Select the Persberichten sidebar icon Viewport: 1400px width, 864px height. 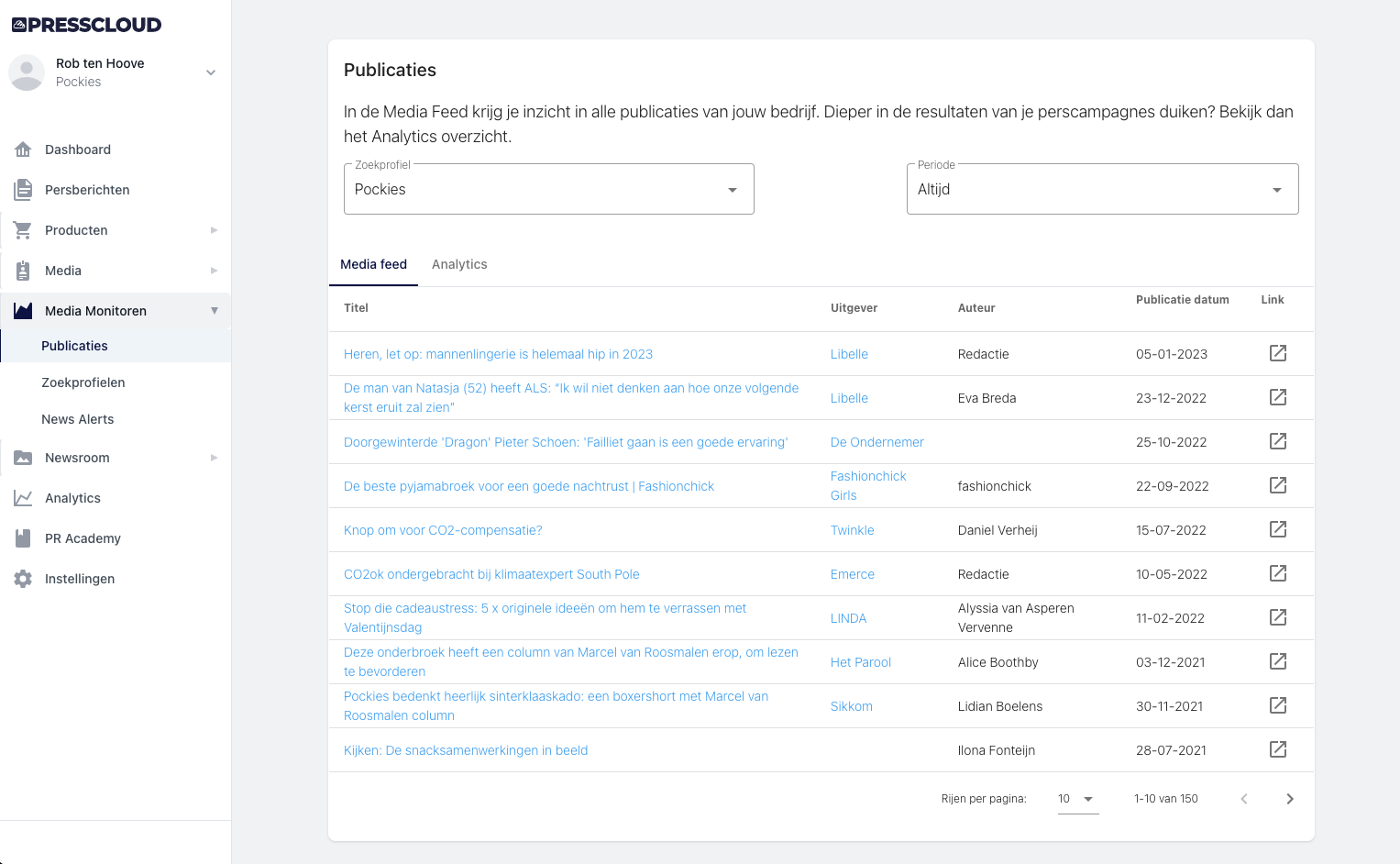click(22, 190)
